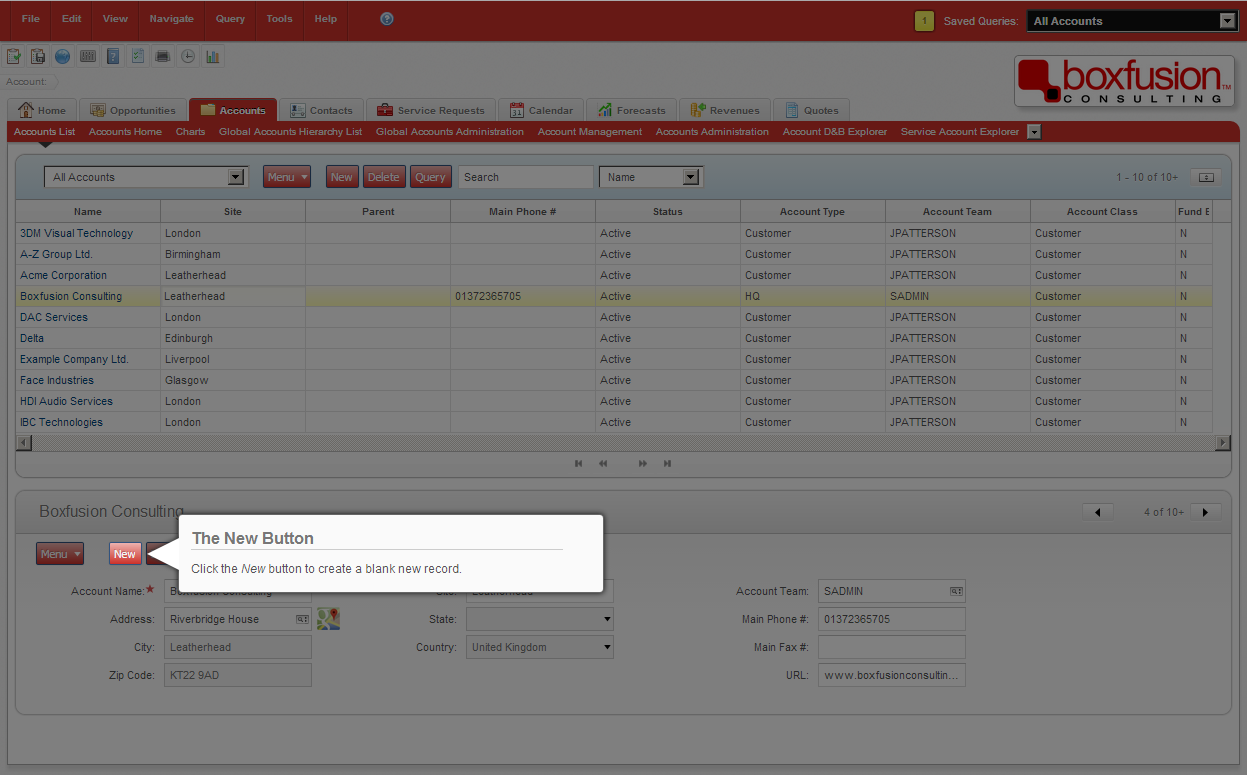Expand the form applet Menu button
The width and height of the screenshot is (1247, 775).
coord(60,554)
